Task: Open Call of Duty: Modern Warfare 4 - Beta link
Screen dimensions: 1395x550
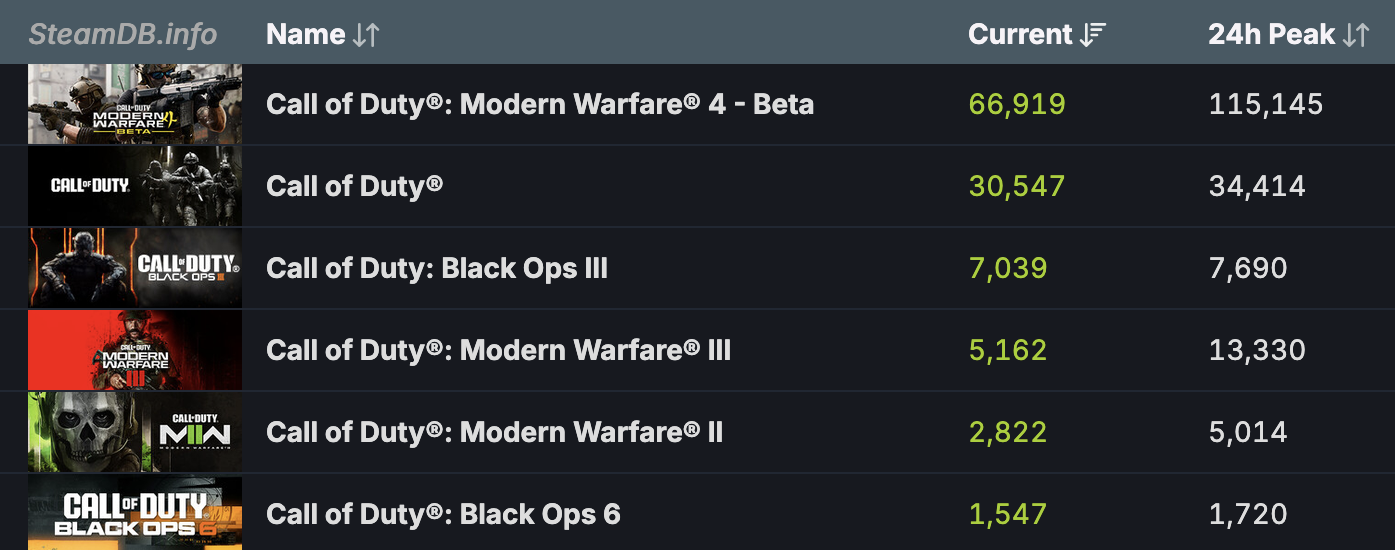Action: 540,104
